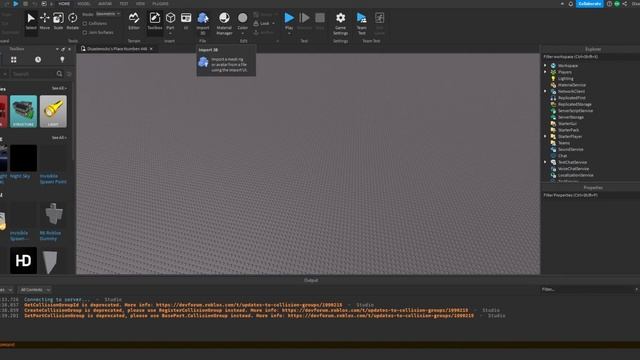Screen dimensions: 640x360
Task: Select the Structure category thumbnail
Action: click(23, 111)
